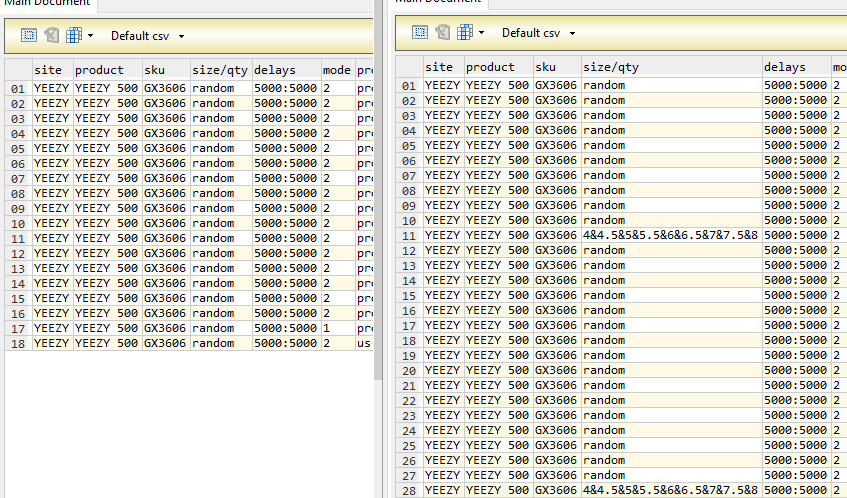Click GX3606 sku cell in left pane row 05
Screen dimensions: 847x498
pos(166,148)
